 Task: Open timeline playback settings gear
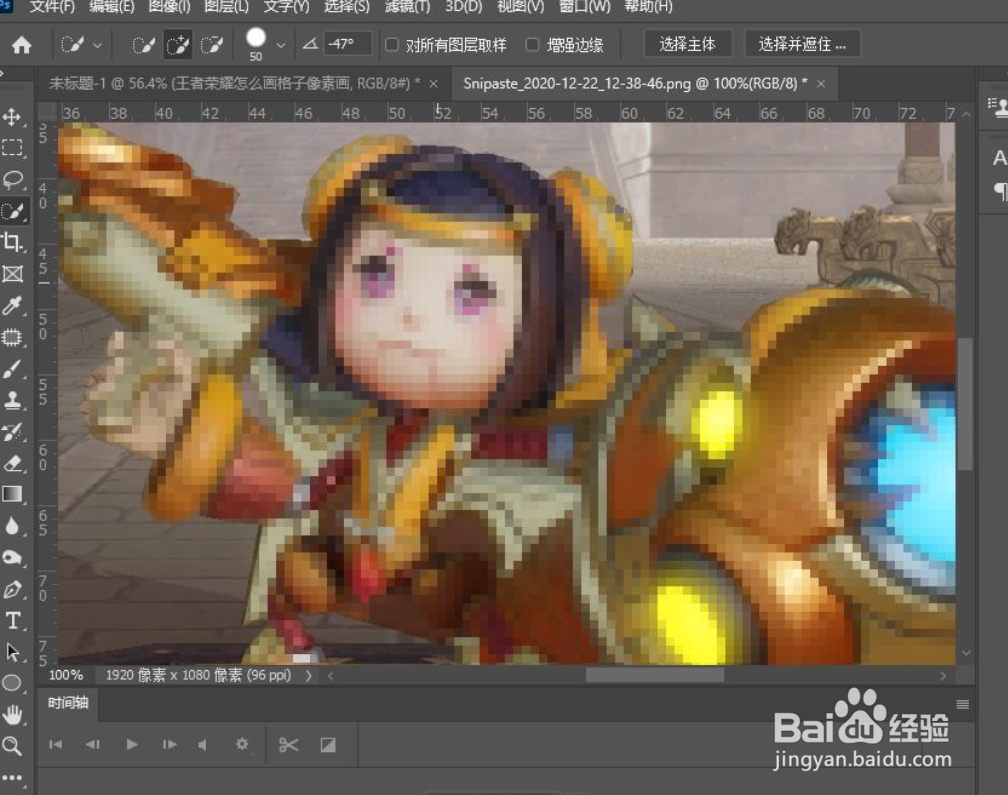point(242,744)
